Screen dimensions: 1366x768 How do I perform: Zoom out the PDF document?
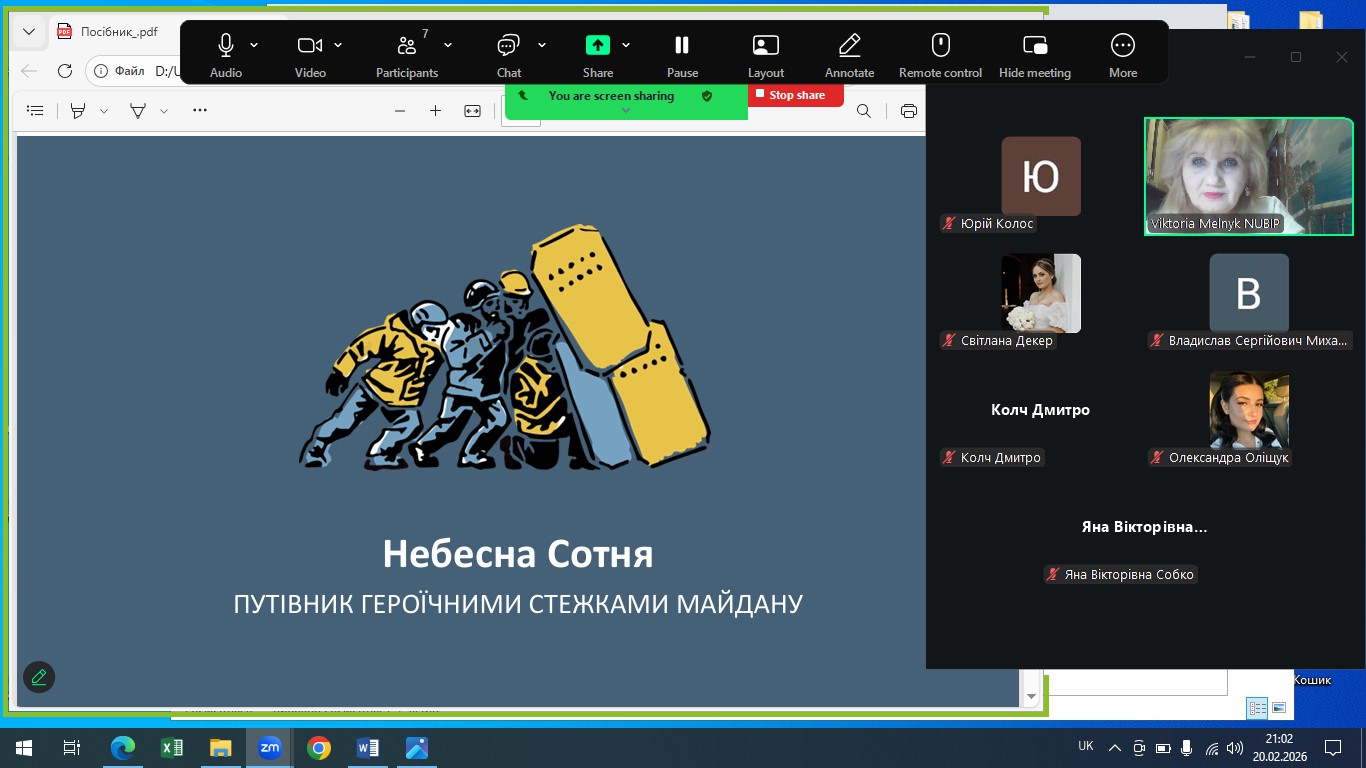[400, 111]
